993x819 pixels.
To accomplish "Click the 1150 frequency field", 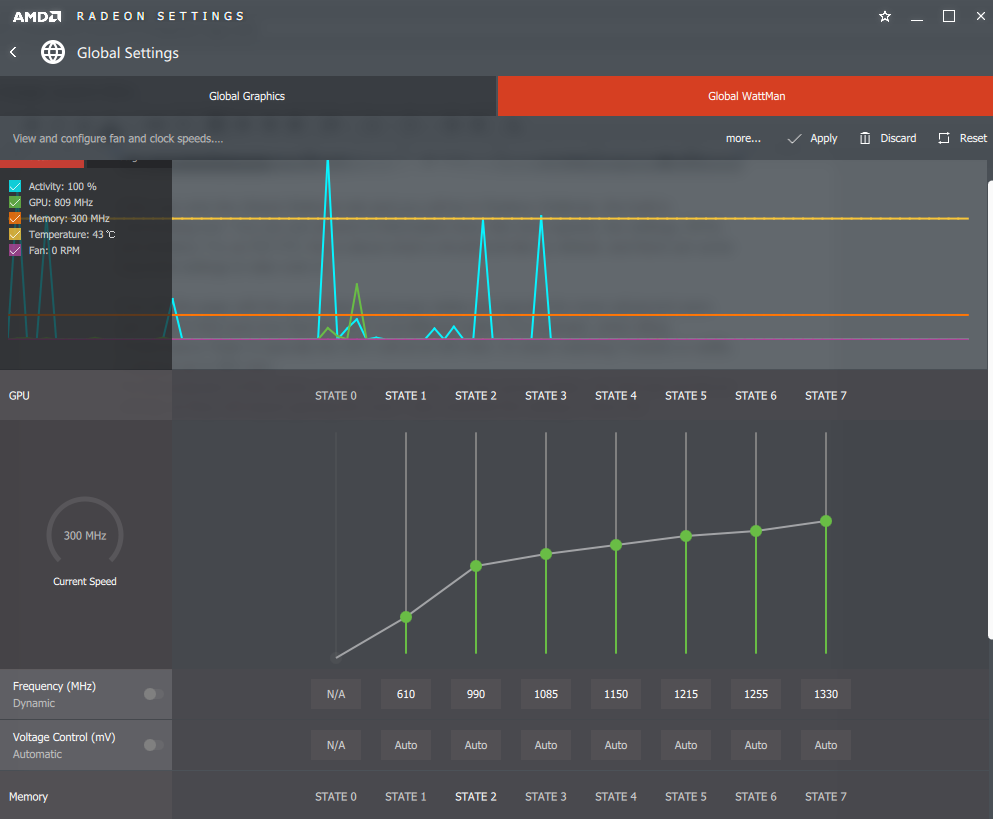I will [x=616, y=694].
